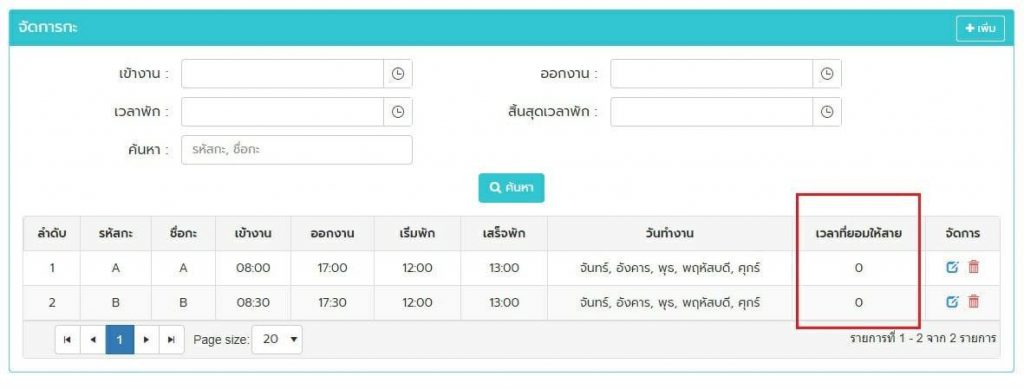
Task: Delete shift A row
Action: [973, 267]
